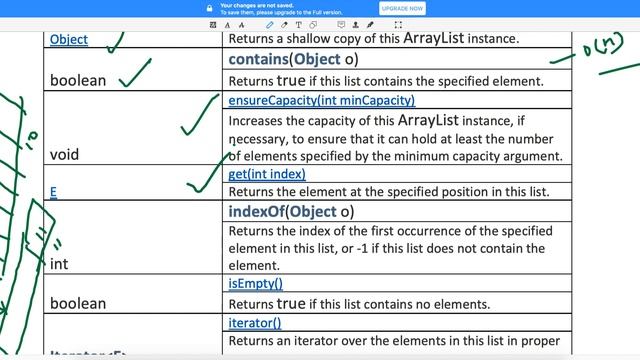Select the Text tool
The image size is (640, 360).
click(x=298, y=25)
